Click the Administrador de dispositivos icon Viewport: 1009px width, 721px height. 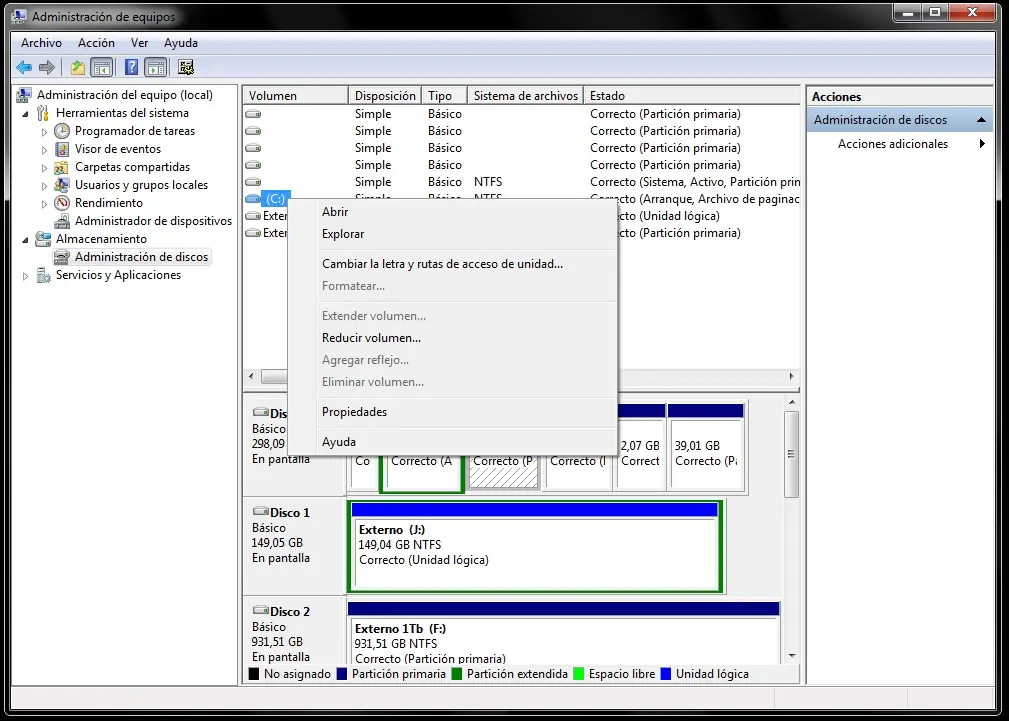tap(62, 221)
